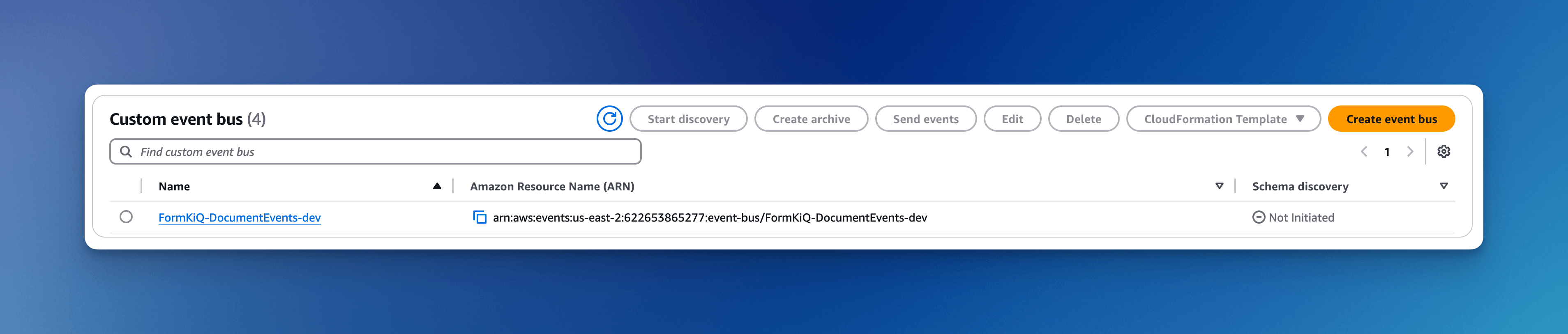Click the Not Initiated status icon

coord(1258,217)
